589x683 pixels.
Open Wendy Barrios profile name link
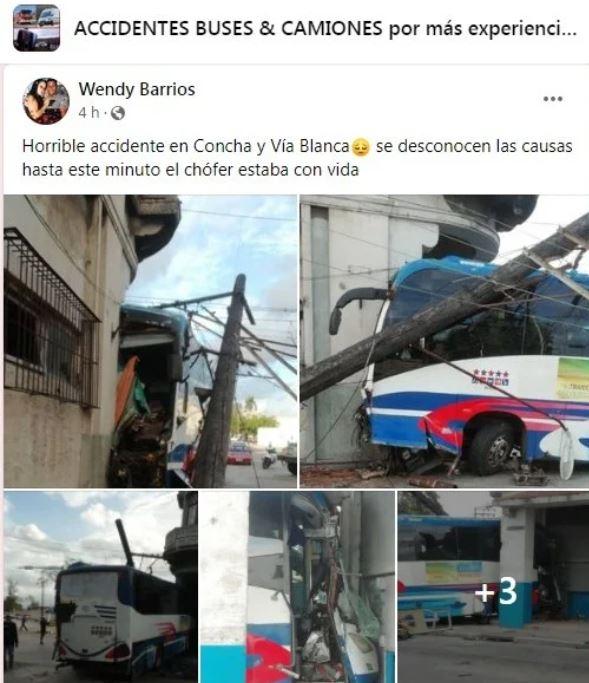(x=137, y=89)
